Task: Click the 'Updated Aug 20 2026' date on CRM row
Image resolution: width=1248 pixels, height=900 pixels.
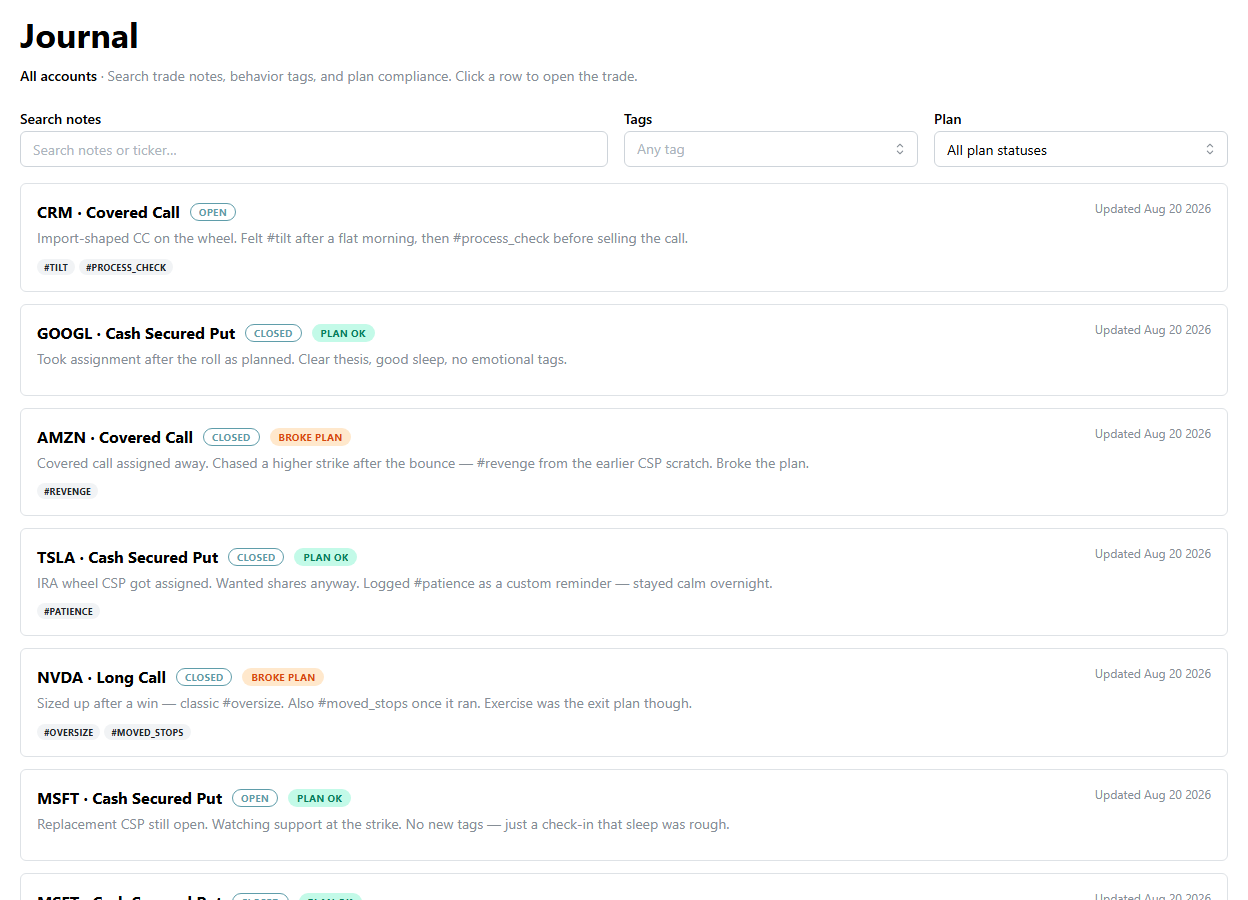Action: [1153, 209]
